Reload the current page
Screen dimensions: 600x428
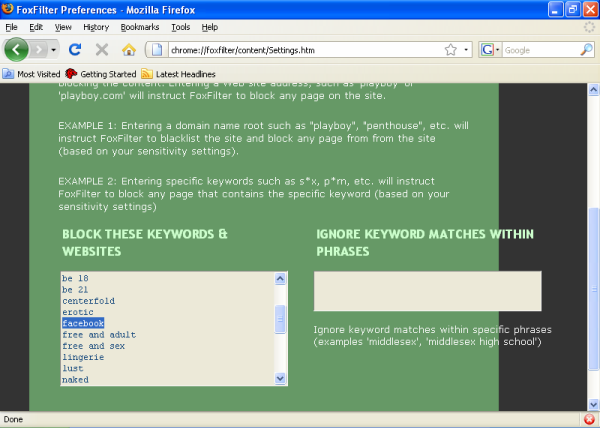pyautogui.click(x=75, y=50)
